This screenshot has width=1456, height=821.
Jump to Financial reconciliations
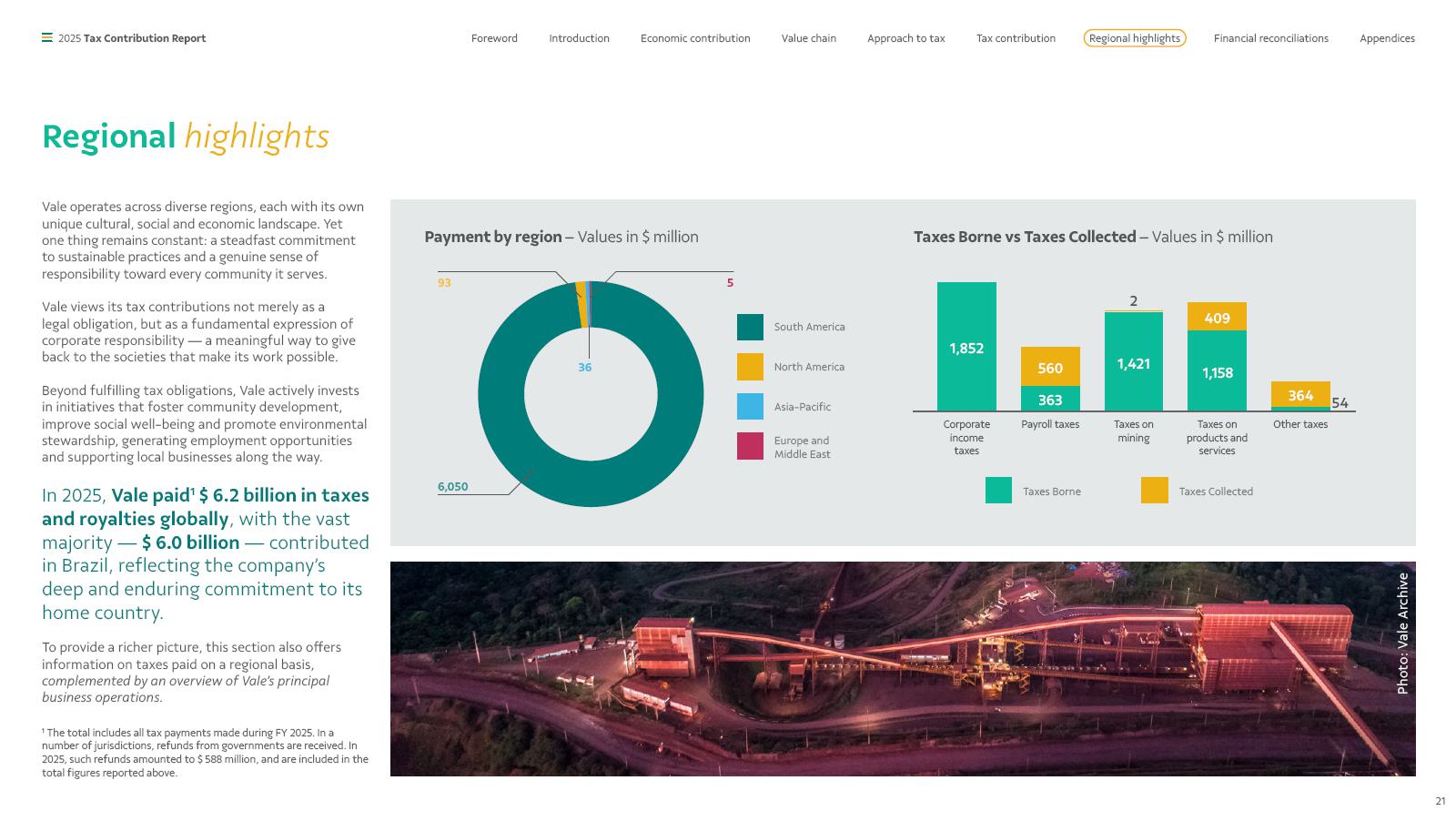coord(1271,38)
